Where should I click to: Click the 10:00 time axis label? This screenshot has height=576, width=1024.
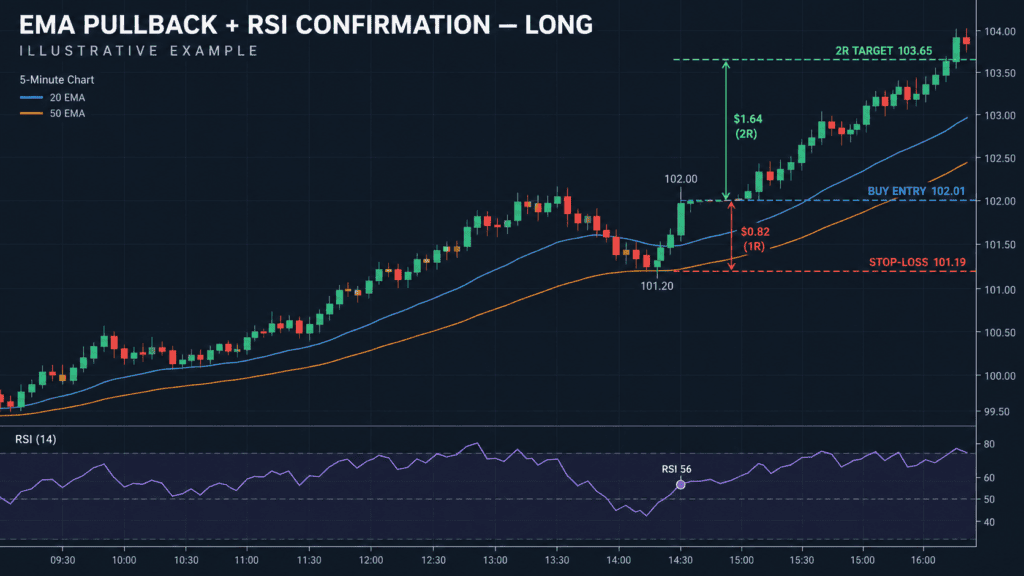124,560
